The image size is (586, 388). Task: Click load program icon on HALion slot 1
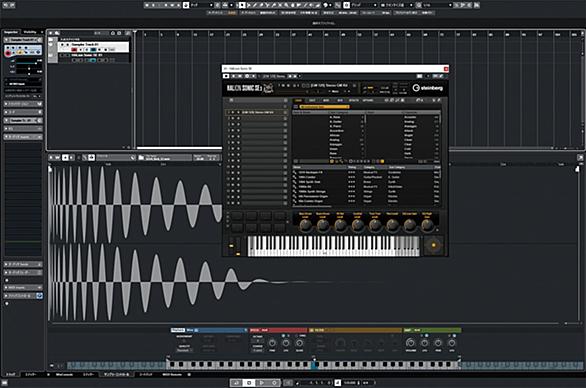click(x=285, y=112)
